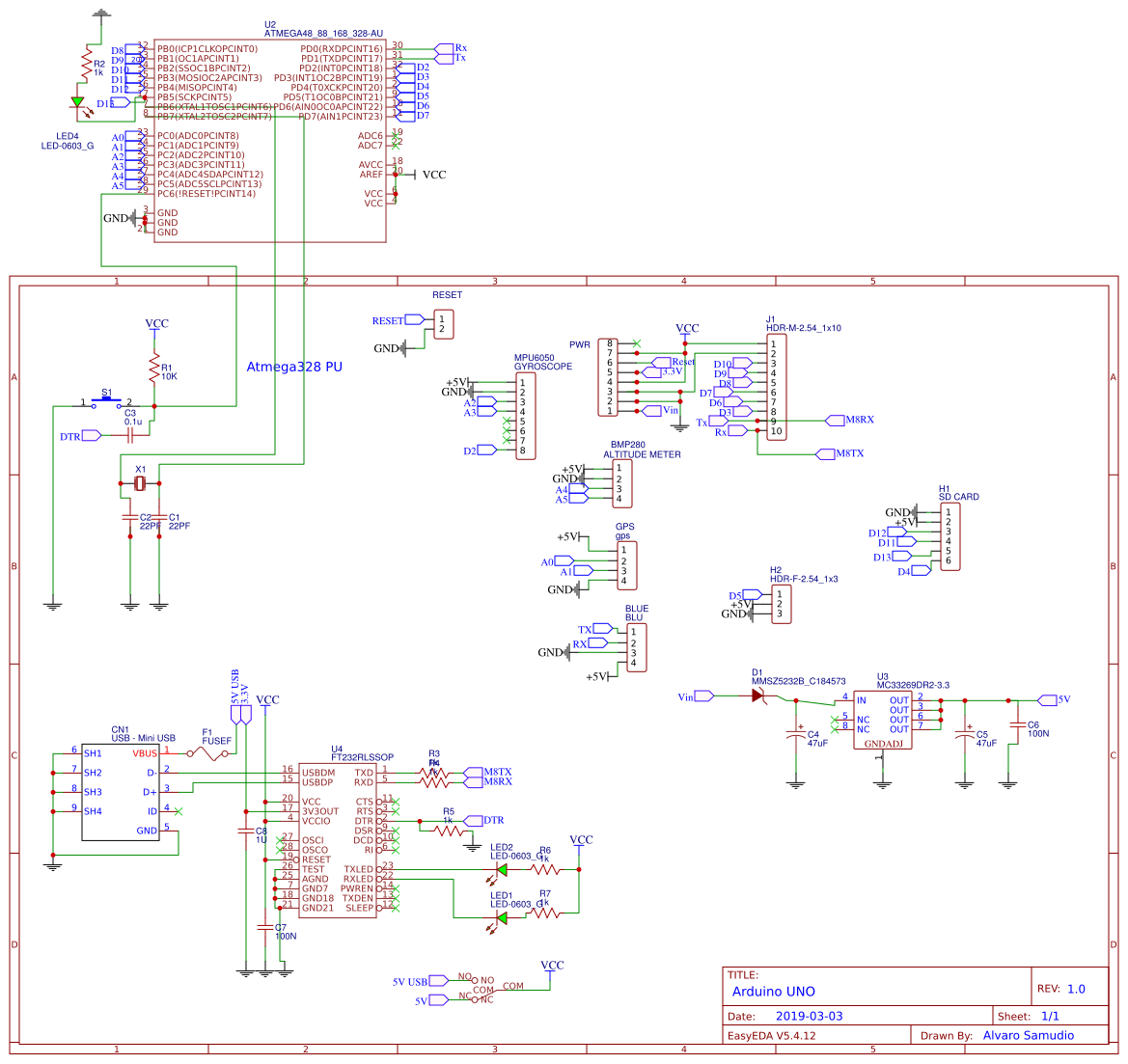The width and height of the screenshot is (1128, 1064).
Task: Select the Rx net flag at PD0
Action: [444, 48]
